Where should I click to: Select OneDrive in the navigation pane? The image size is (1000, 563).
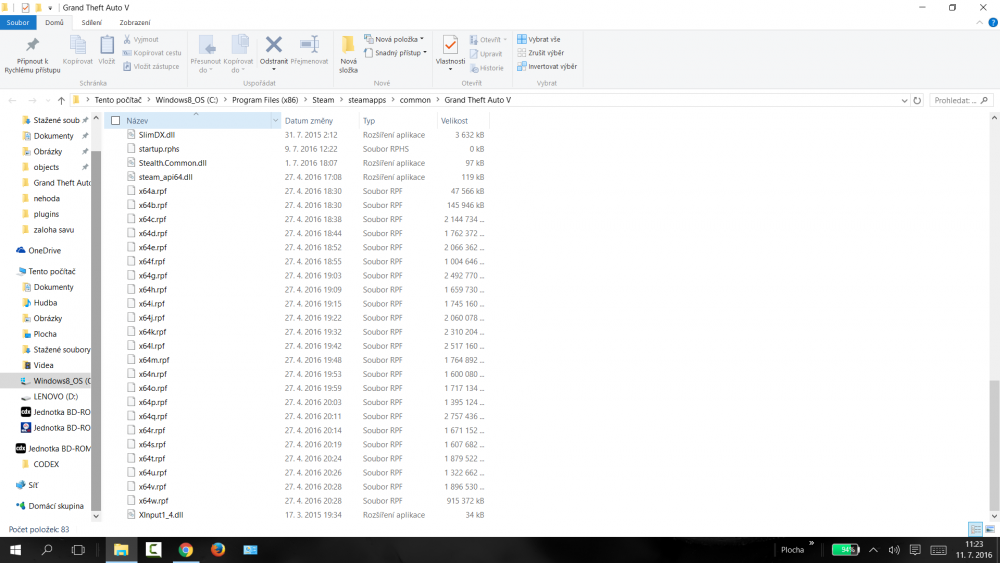click(x=44, y=251)
